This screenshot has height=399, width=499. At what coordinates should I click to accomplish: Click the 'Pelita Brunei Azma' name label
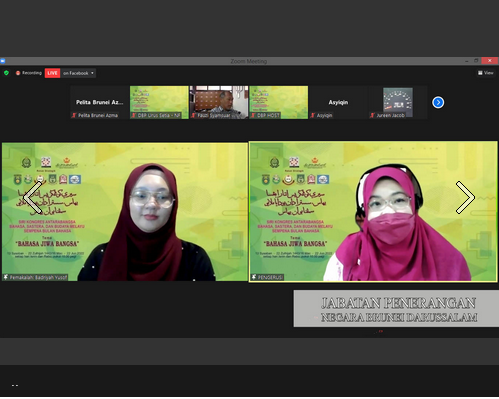(x=98, y=115)
